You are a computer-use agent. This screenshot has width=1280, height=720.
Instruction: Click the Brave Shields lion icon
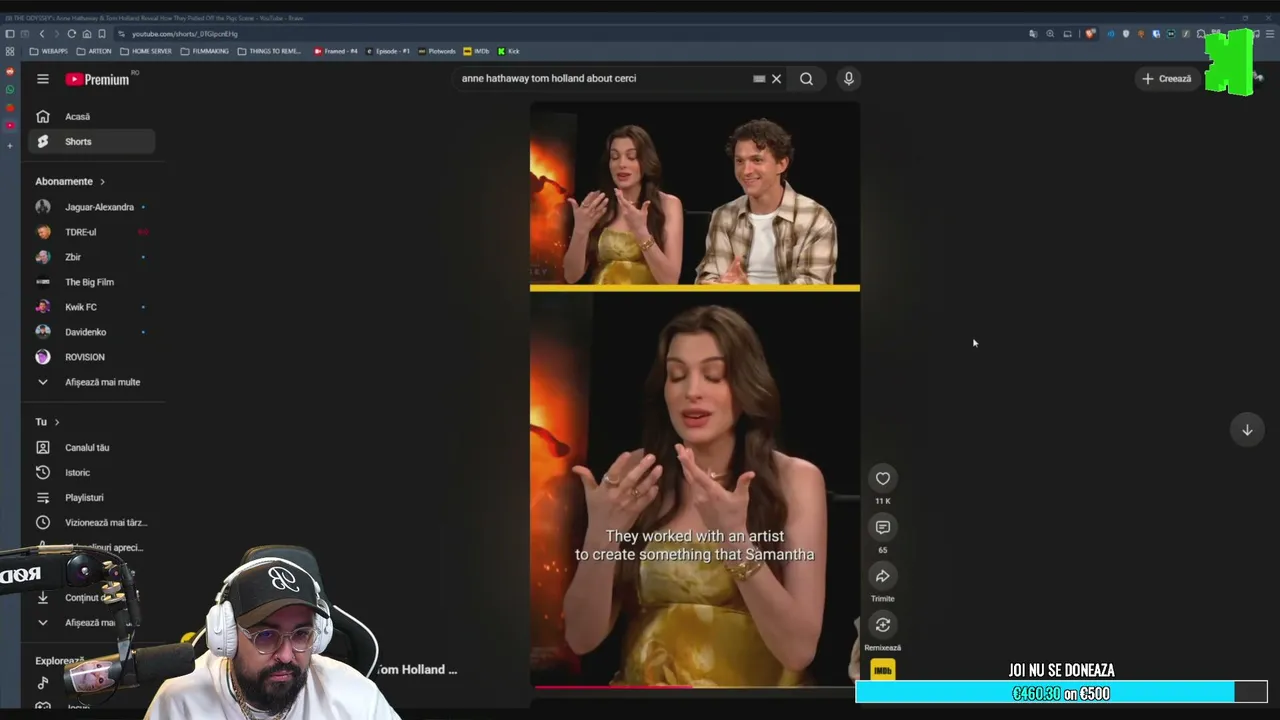tap(1090, 34)
